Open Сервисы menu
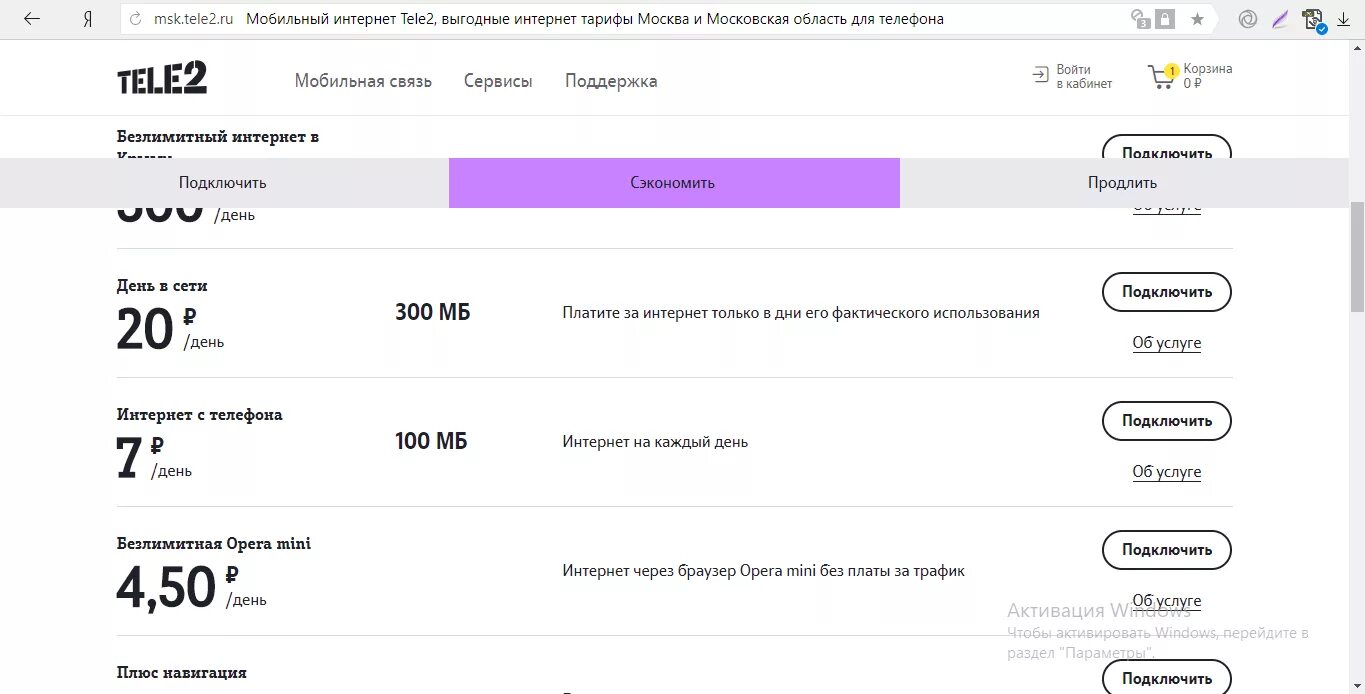The image size is (1365, 694). [x=498, y=81]
